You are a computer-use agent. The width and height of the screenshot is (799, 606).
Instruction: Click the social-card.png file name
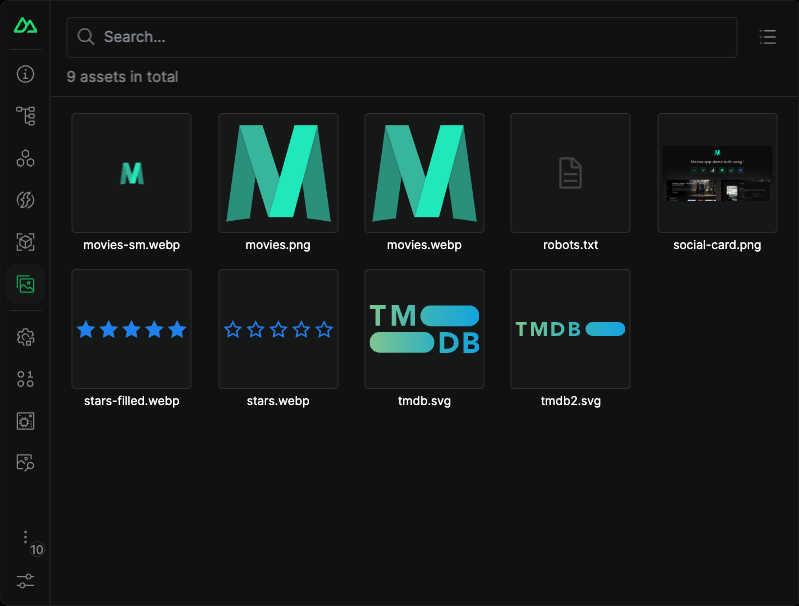(x=717, y=245)
